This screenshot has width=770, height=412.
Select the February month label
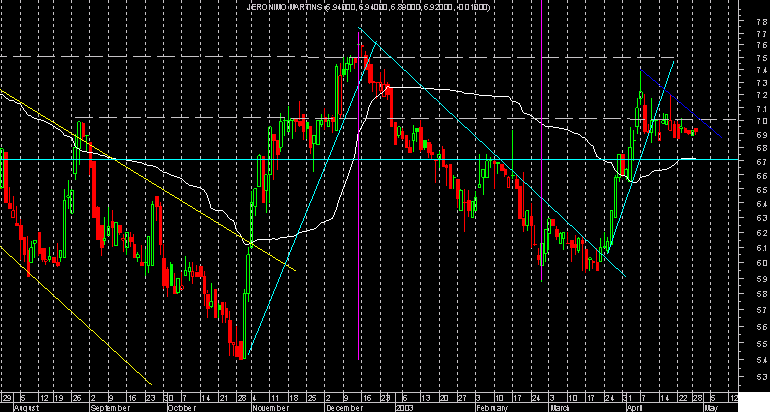click(x=492, y=408)
